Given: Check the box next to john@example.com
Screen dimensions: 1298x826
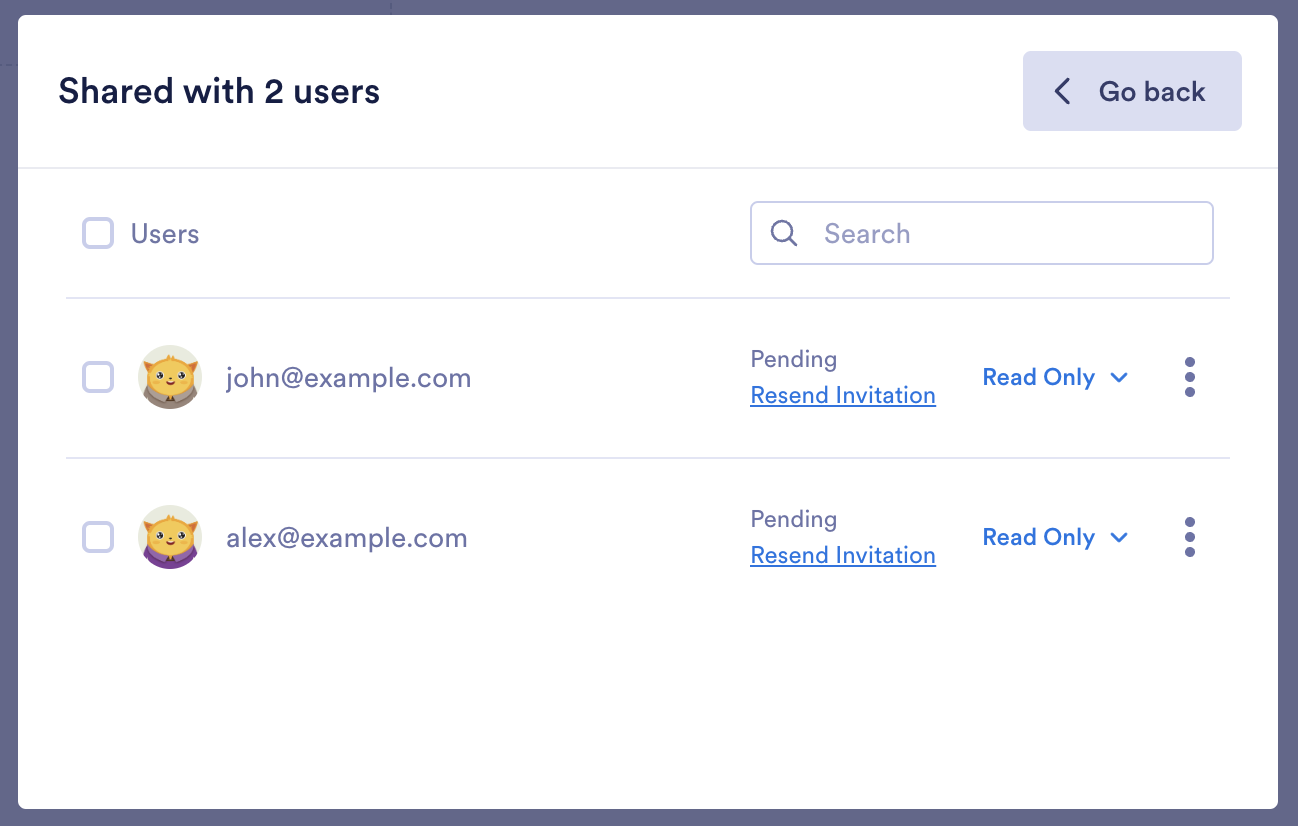Looking at the screenshot, I should 98,378.
